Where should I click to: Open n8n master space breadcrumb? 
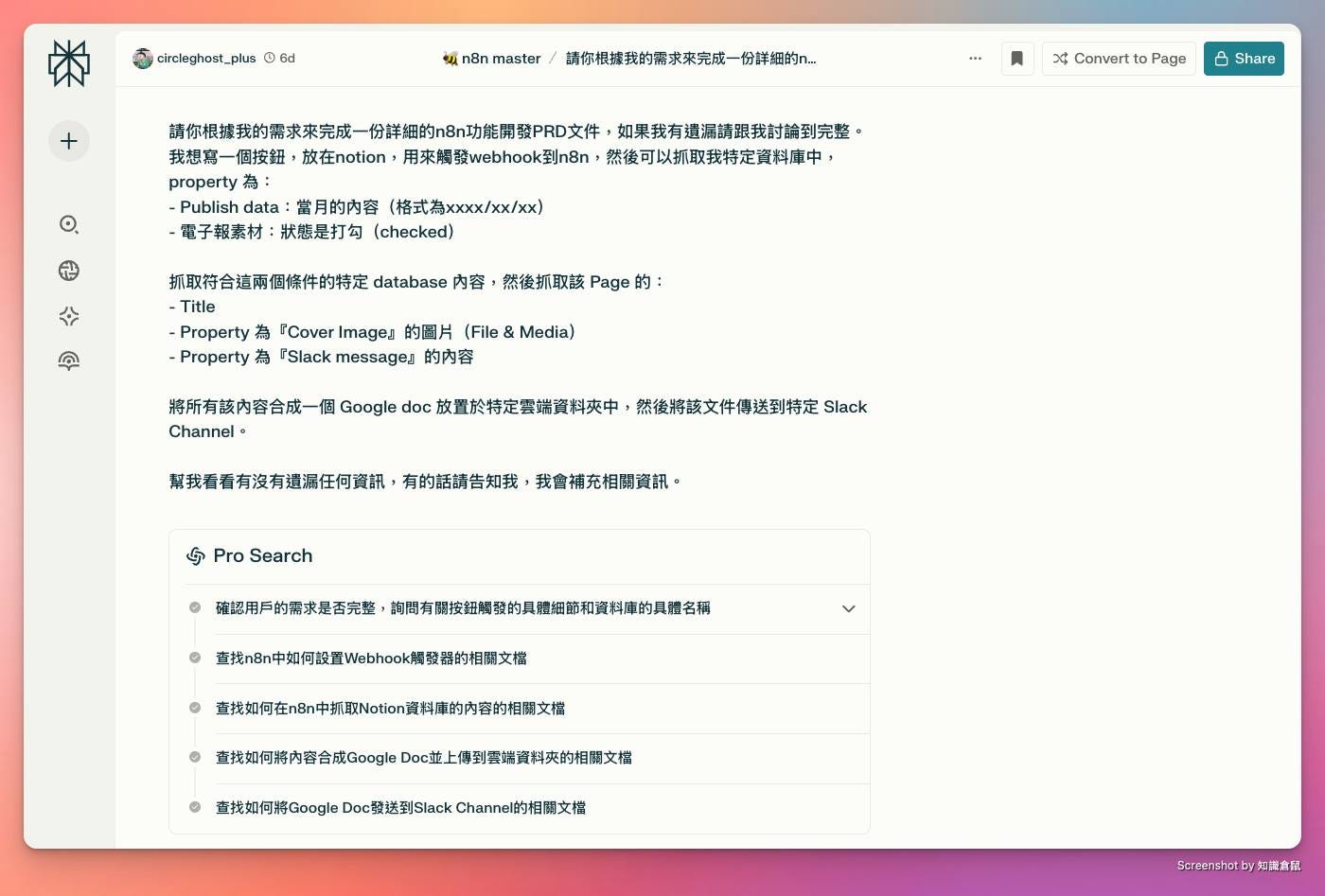pyautogui.click(x=502, y=59)
